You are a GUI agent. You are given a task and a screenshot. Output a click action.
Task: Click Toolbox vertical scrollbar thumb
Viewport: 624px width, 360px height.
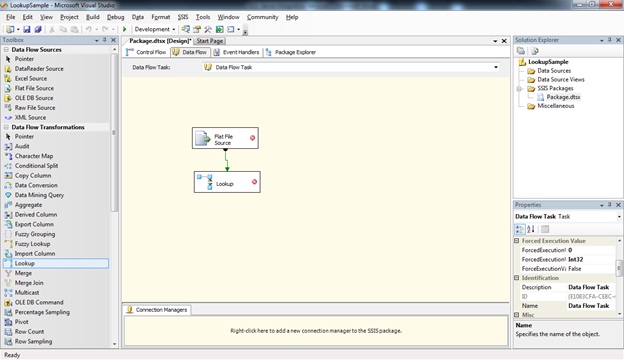click(114, 132)
